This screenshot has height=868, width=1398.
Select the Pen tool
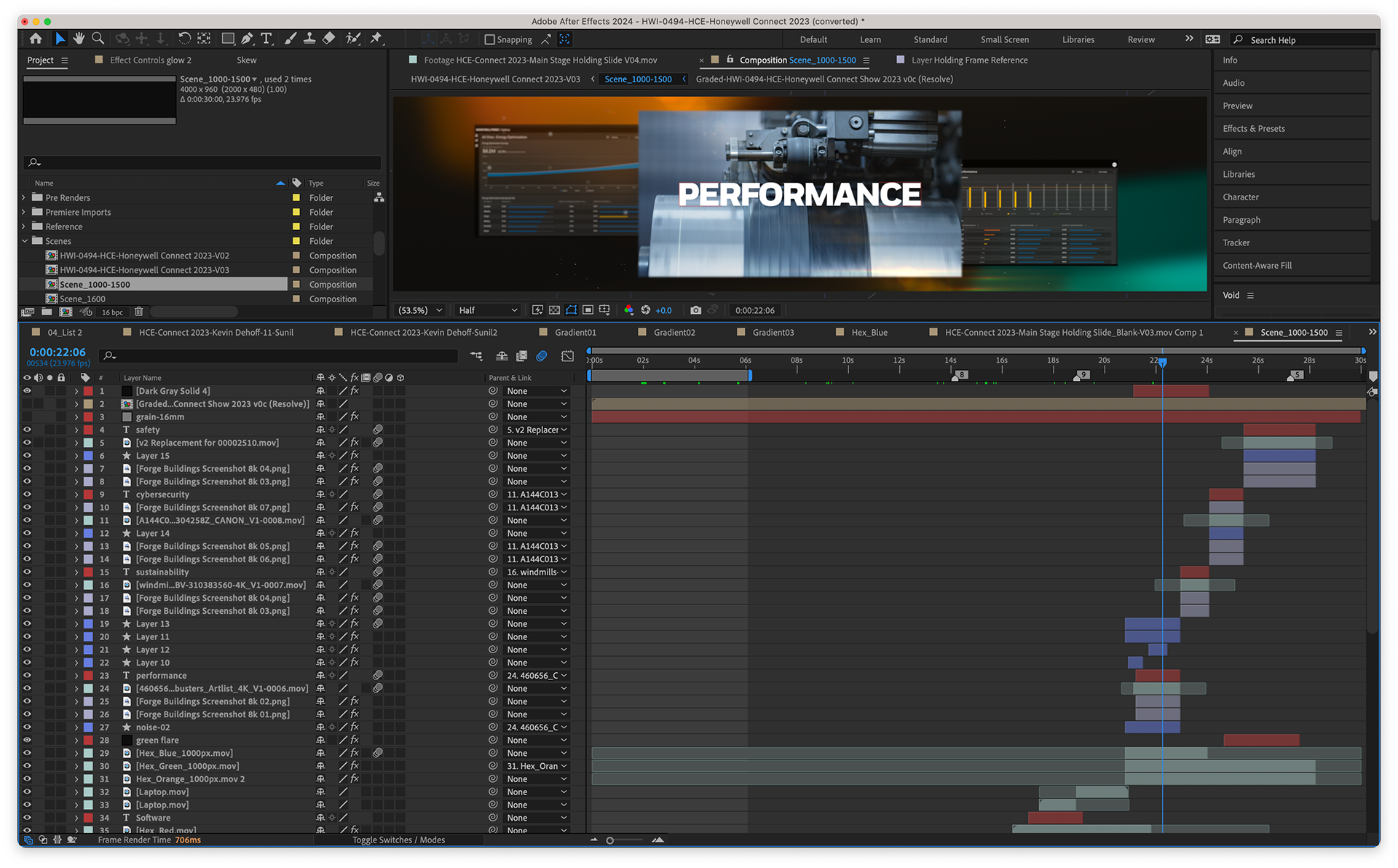click(x=248, y=39)
